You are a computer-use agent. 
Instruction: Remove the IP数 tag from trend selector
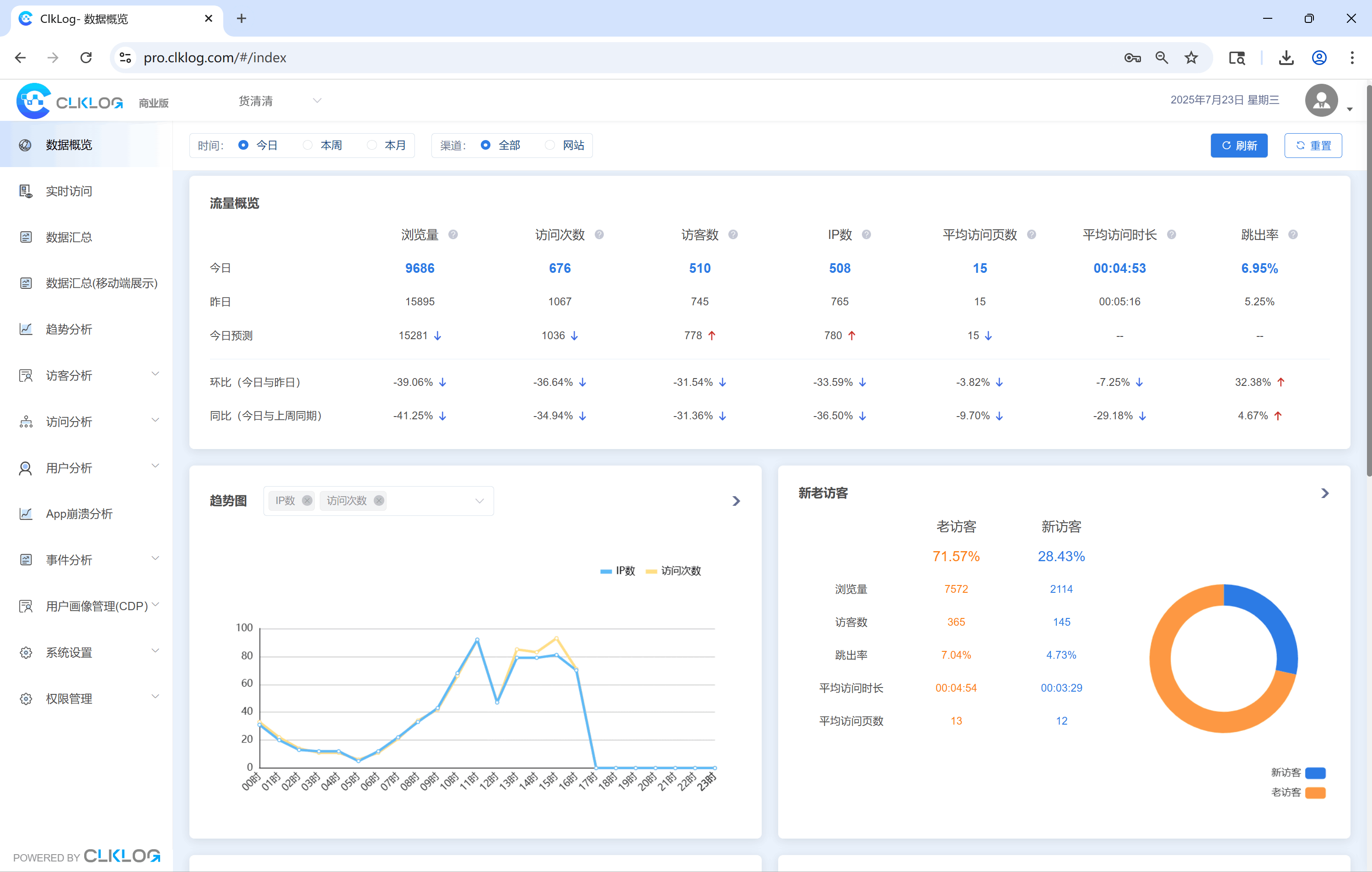point(307,500)
